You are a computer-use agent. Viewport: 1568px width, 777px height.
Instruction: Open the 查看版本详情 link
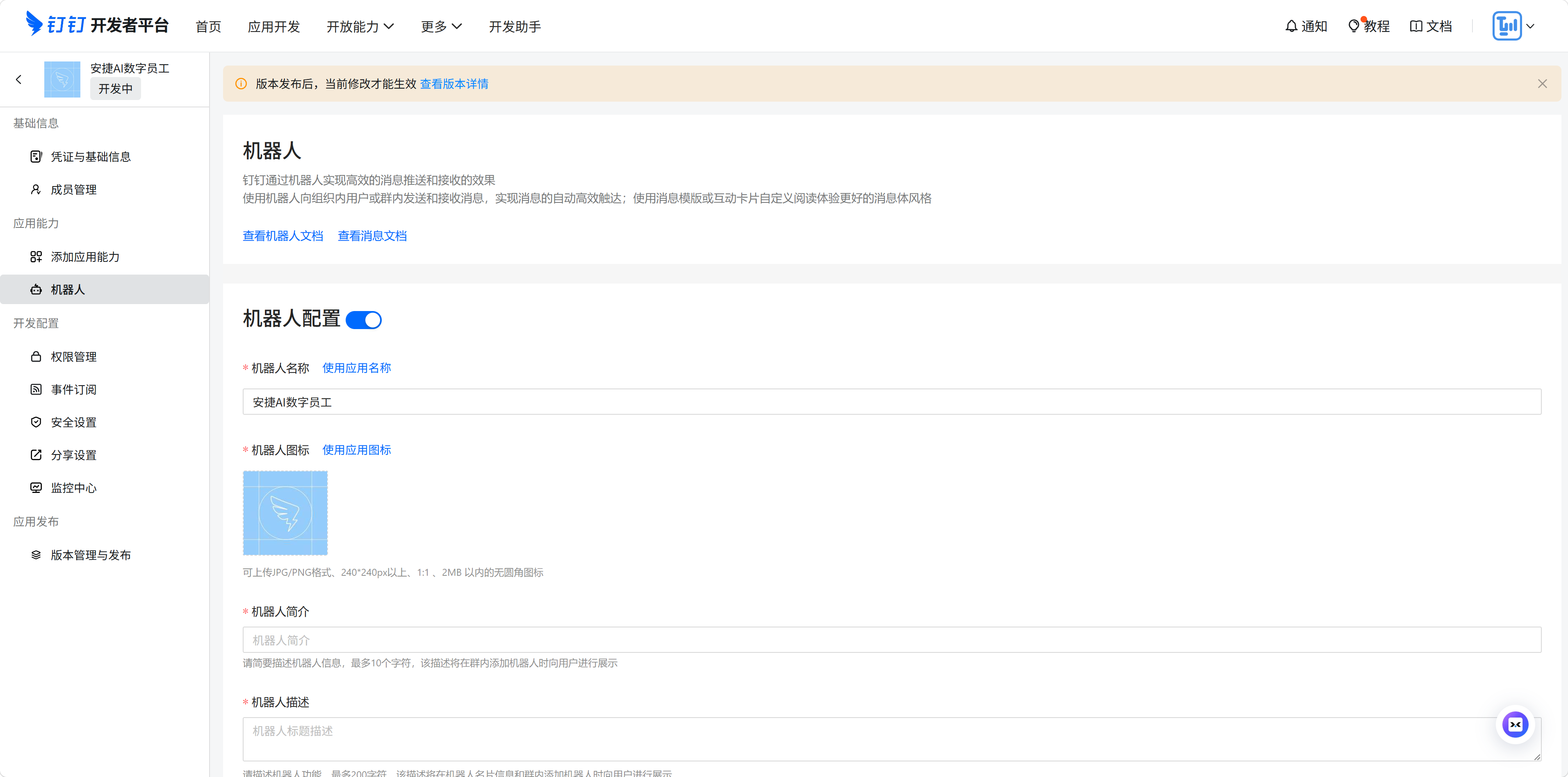tap(454, 84)
